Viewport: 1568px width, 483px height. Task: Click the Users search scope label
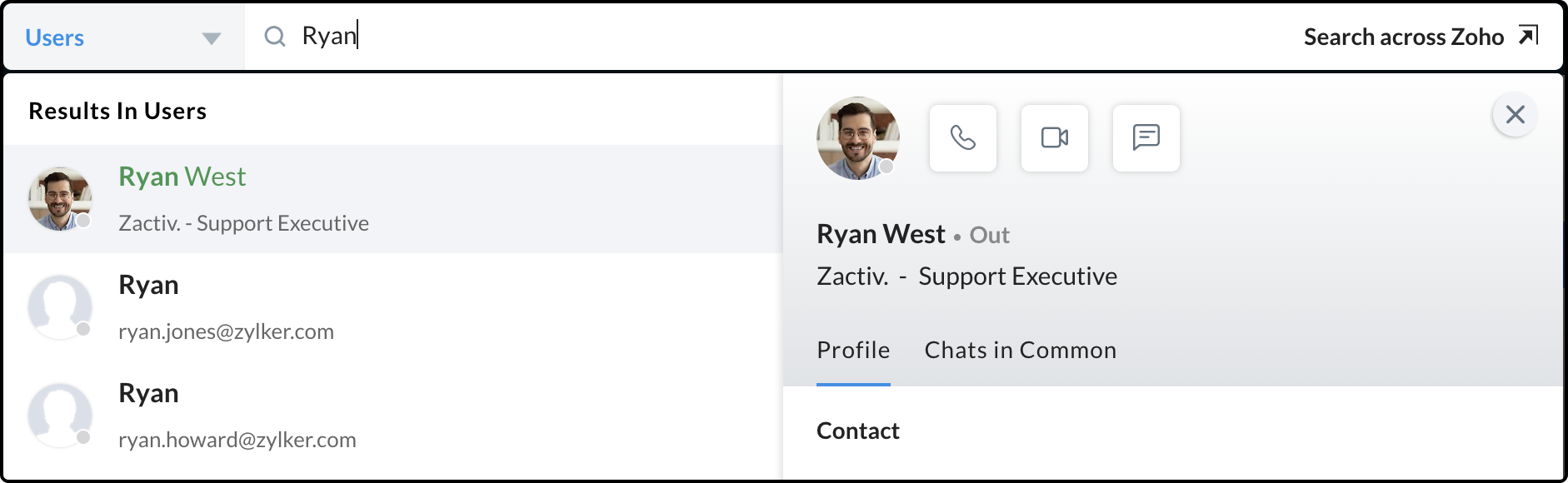pyautogui.click(x=55, y=38)
